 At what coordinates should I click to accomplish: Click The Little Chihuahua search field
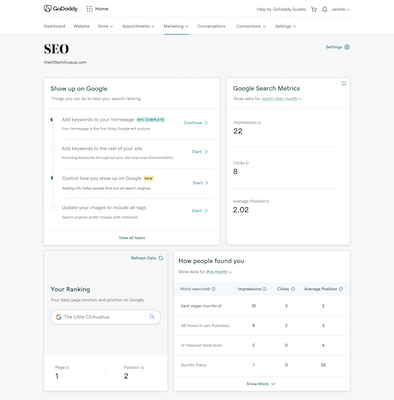click(106, 317)
